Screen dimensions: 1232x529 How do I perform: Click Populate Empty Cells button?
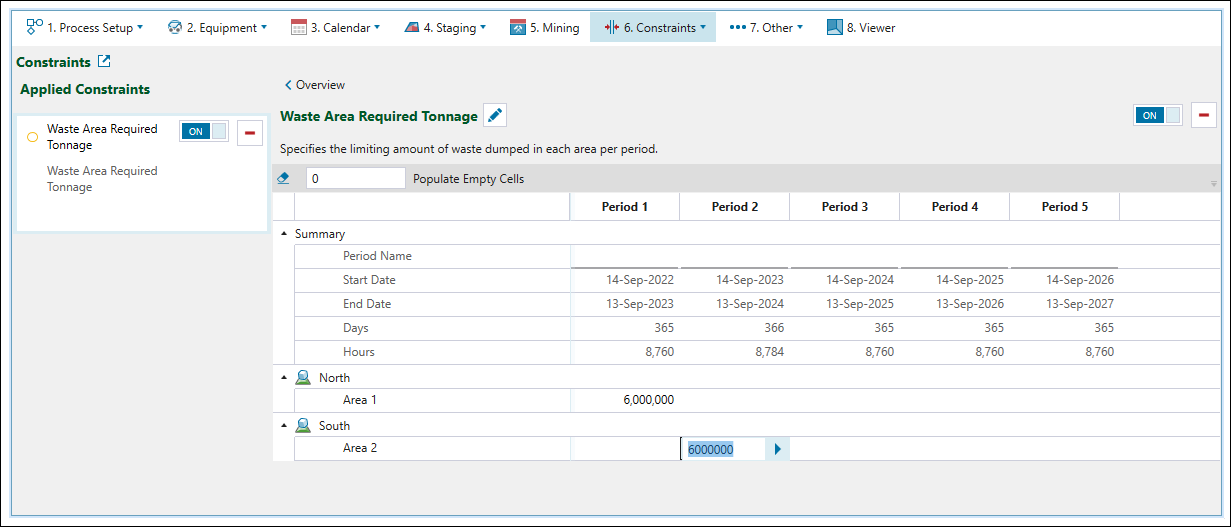[468, 179]
